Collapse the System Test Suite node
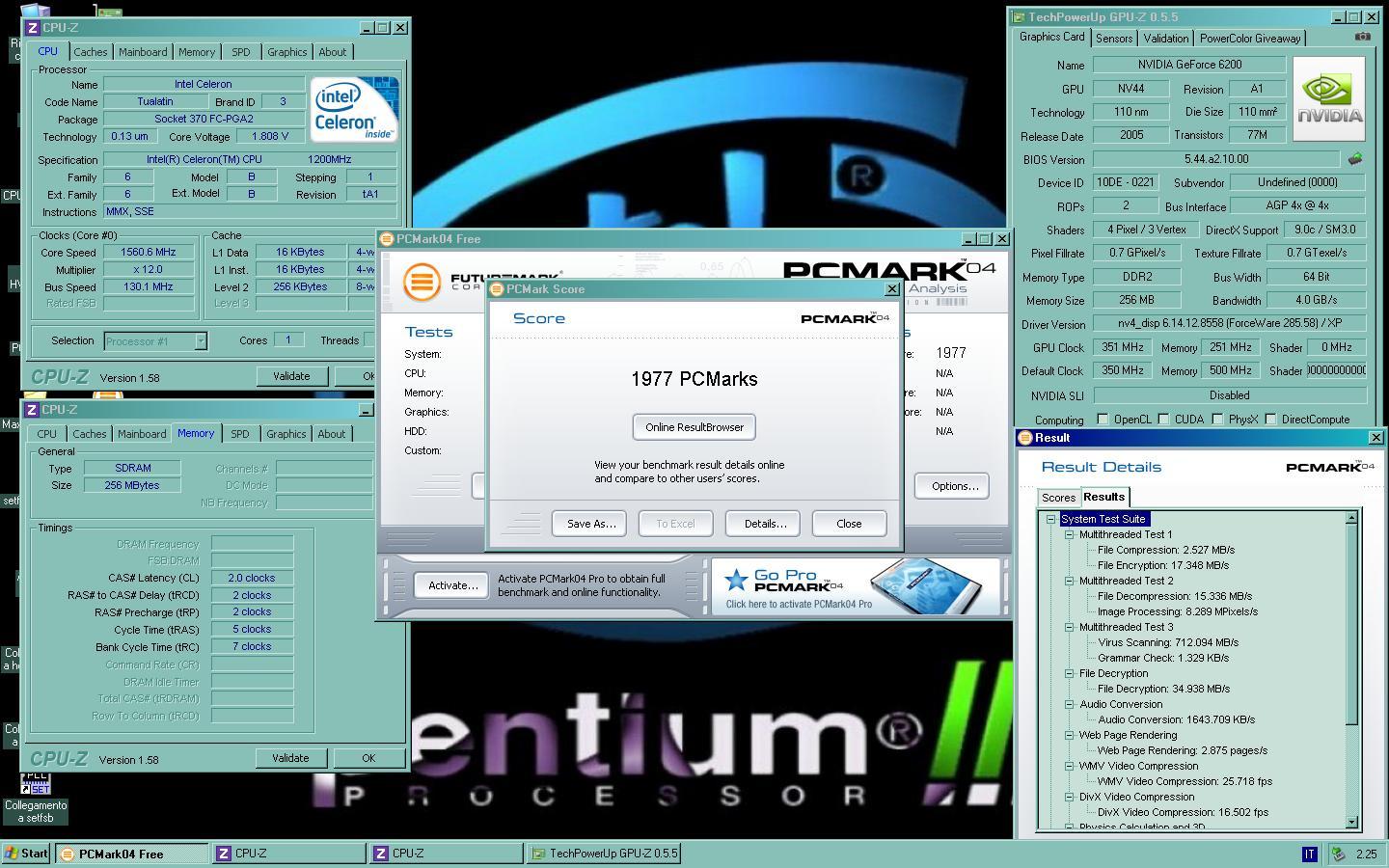 [x=1051, y=519]
